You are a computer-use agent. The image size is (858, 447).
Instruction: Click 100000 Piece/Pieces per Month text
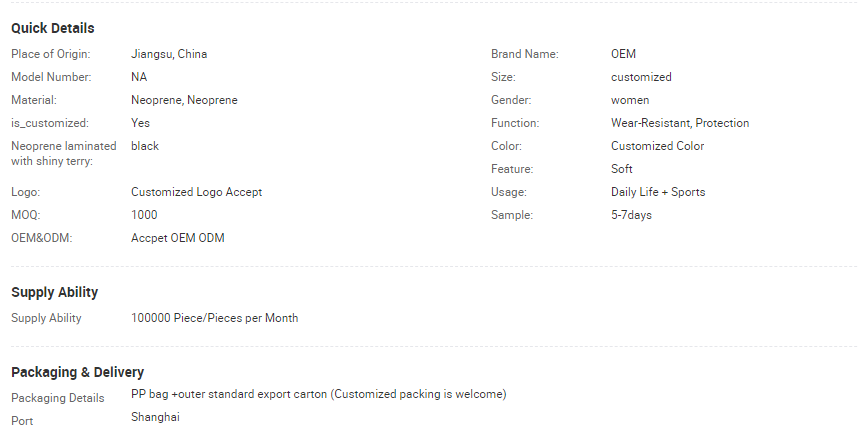[214, 318]
